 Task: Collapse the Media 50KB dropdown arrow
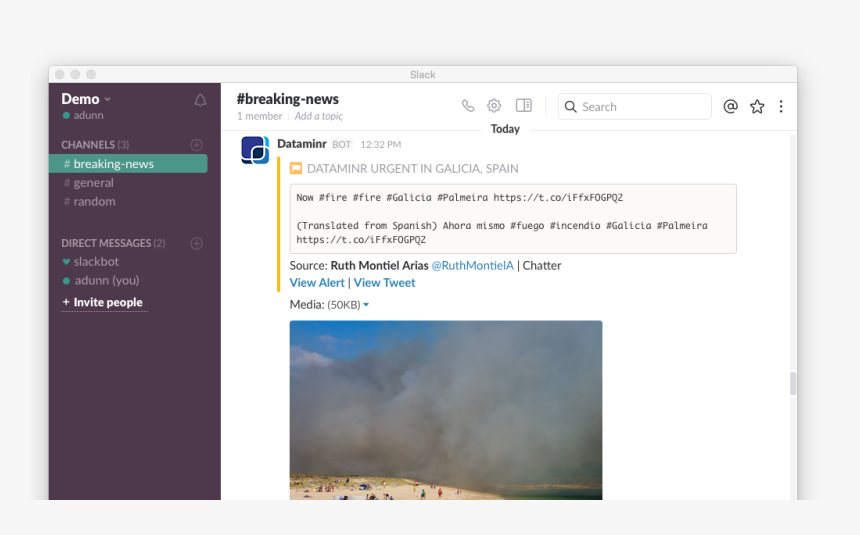click(366, 305)
